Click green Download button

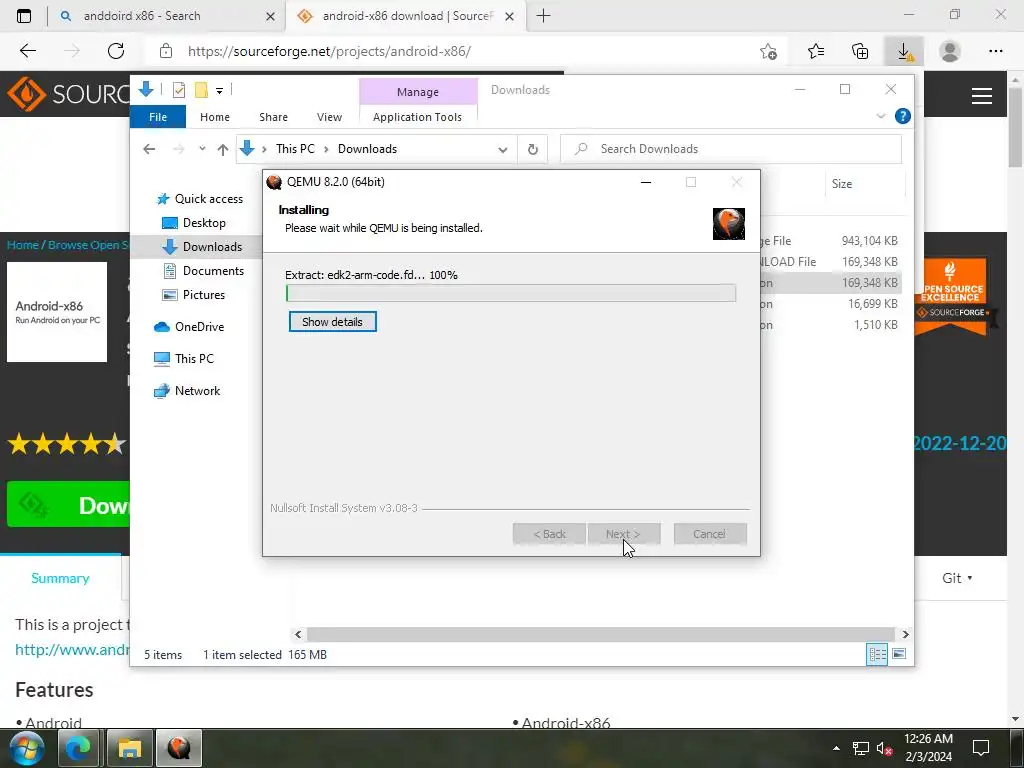(x=69, y=504)
